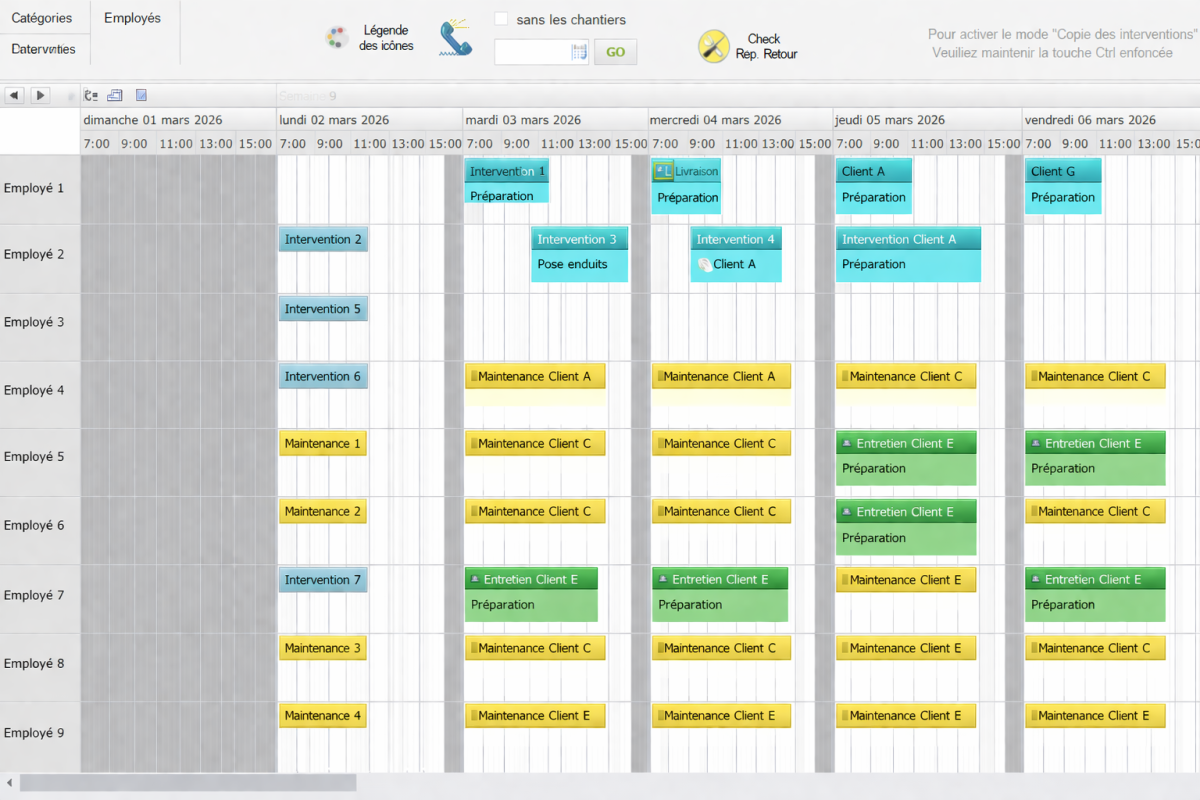
Task: Click the blue note icon in toolbar
Action: pos(141,95)
